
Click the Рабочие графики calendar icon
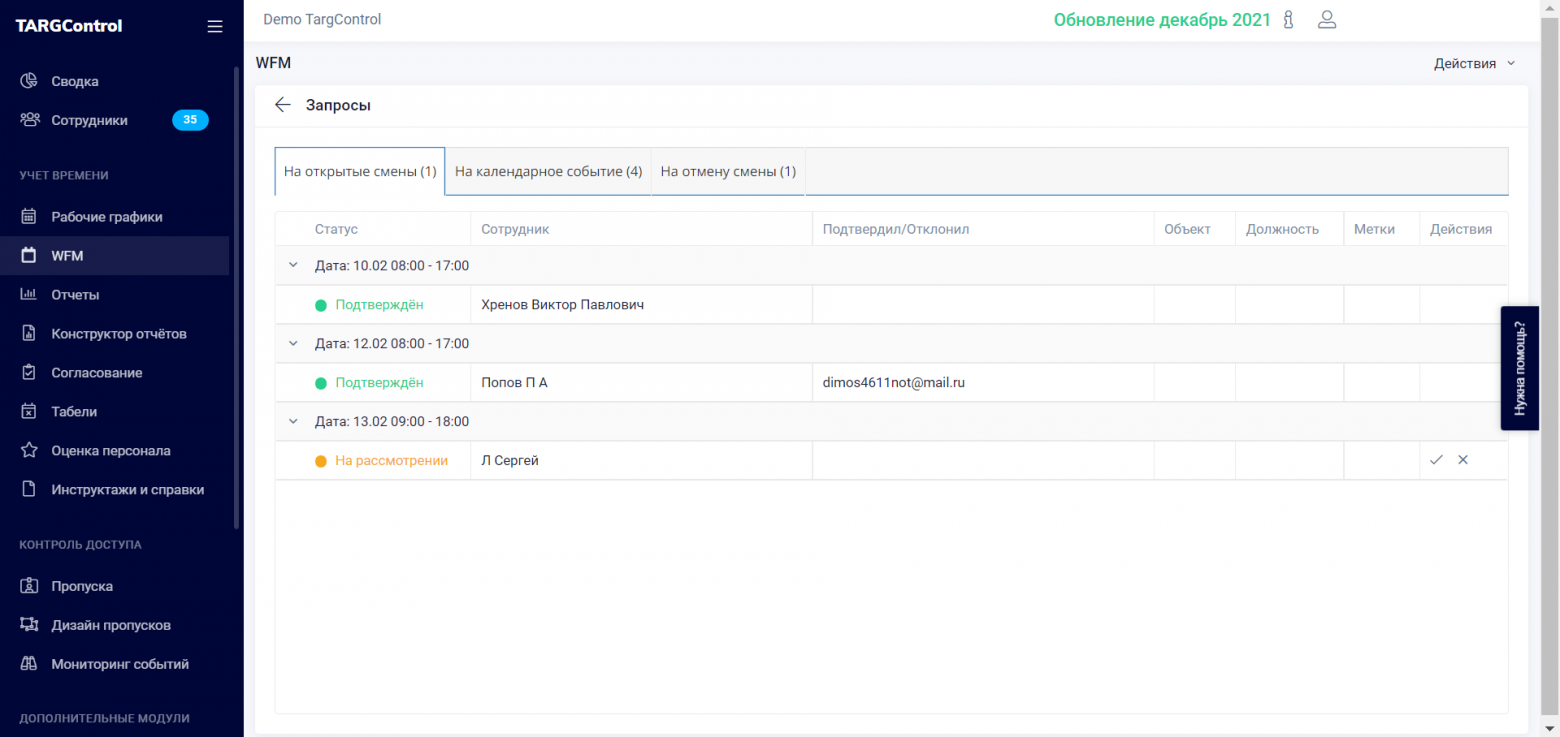(x=30, y=216)
